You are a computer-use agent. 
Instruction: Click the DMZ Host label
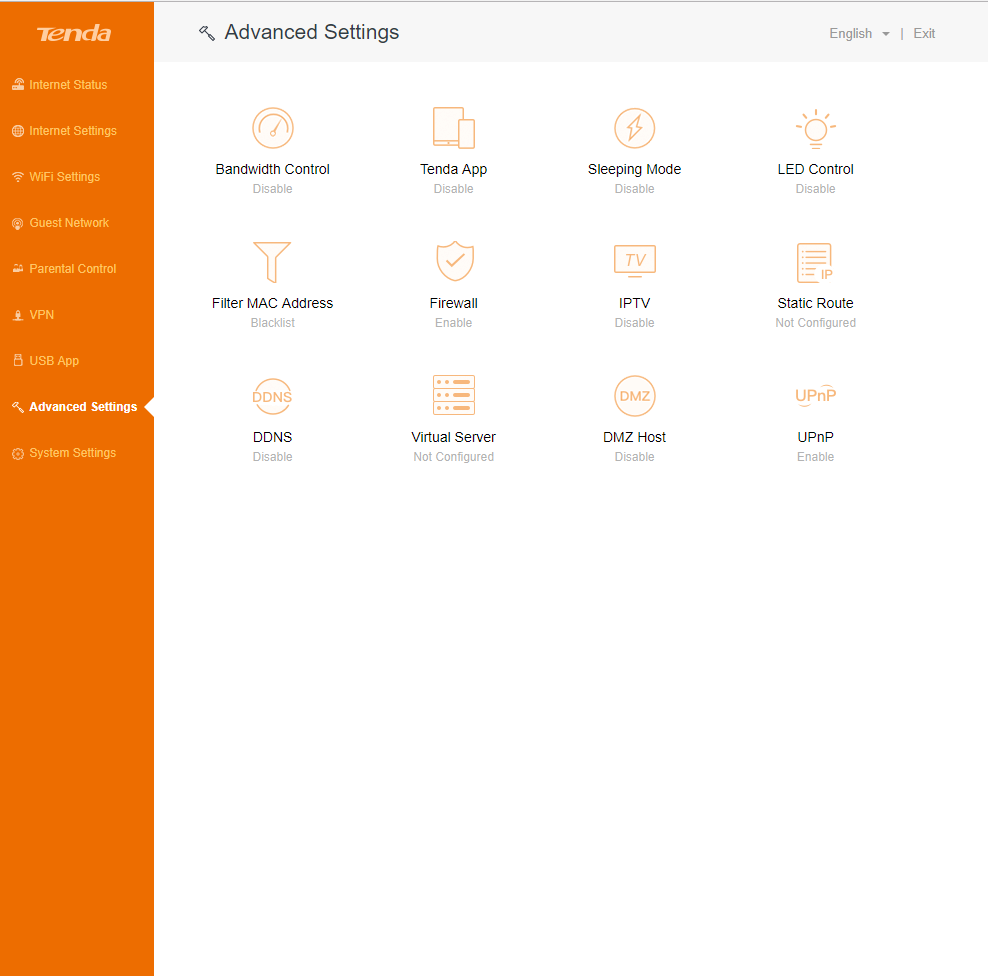point(635,437)
